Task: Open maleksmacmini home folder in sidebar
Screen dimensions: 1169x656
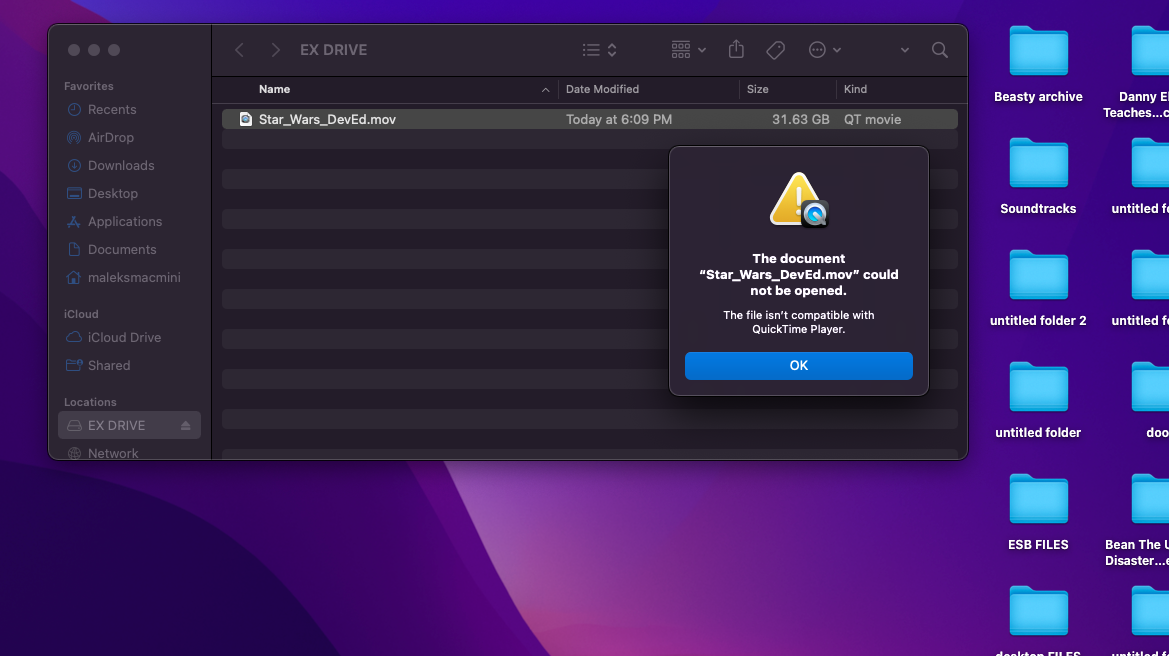Action: click(x=133, y=277)
